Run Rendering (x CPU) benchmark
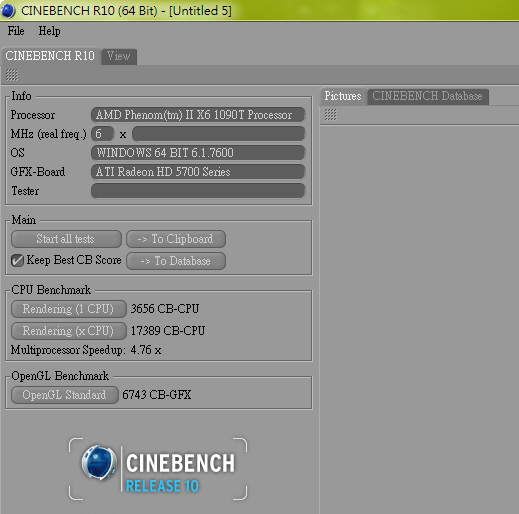 tap(68, 331)
